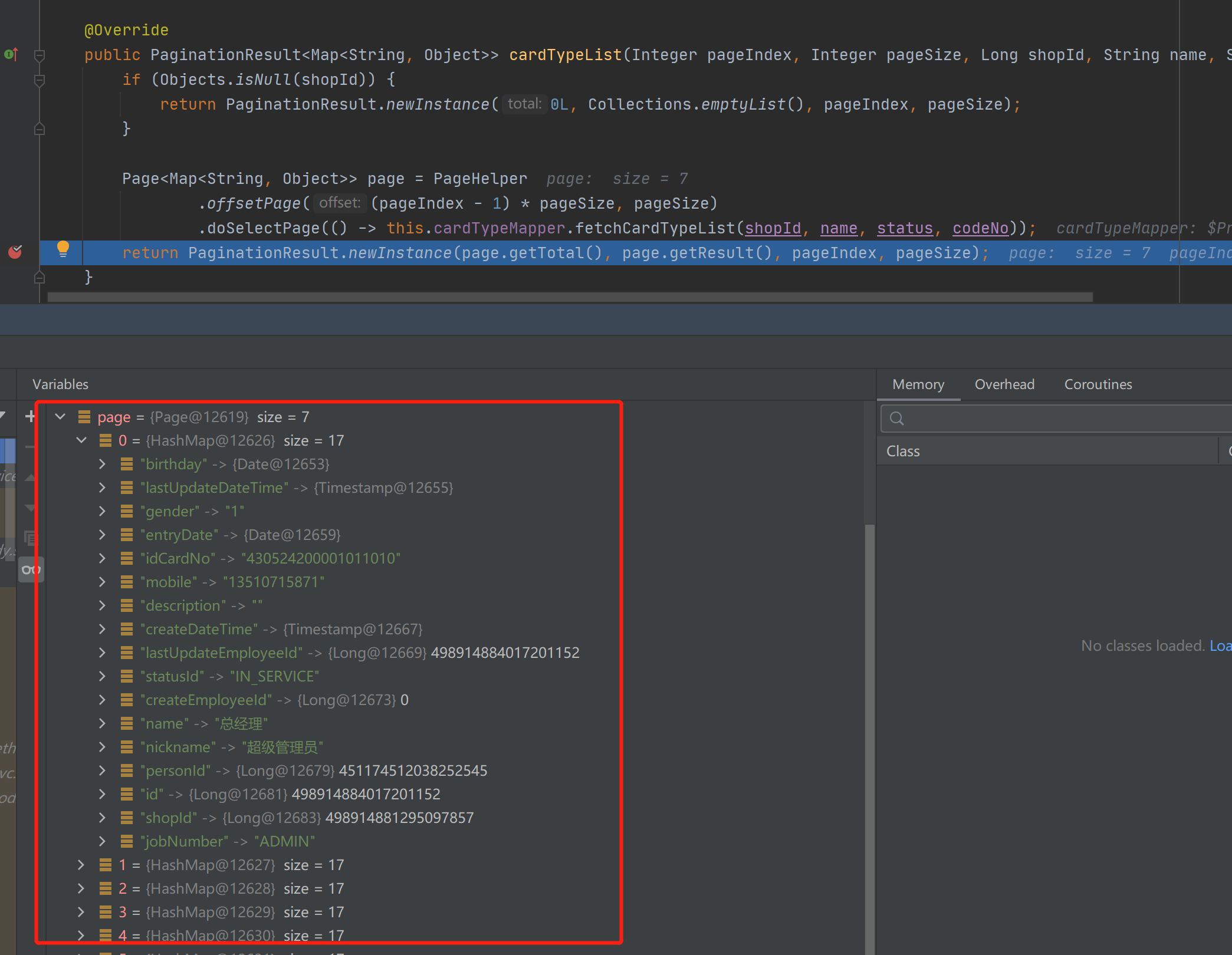
Task: Switch to the Coroutines tab
Action: (1098, 384)
